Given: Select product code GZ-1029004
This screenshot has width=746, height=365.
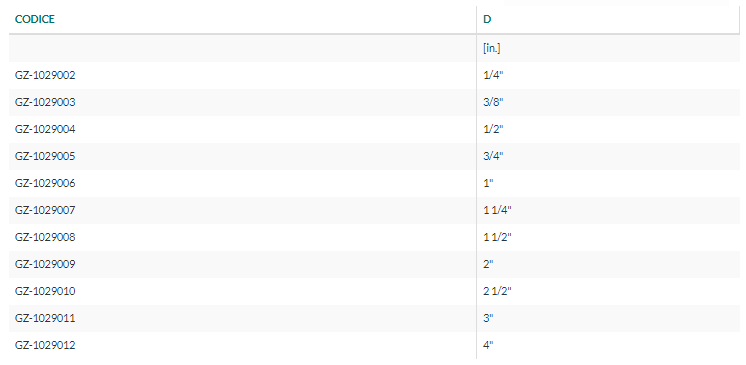Looking at the screenshot, I should pyautogui.click(x=45, y=129).
